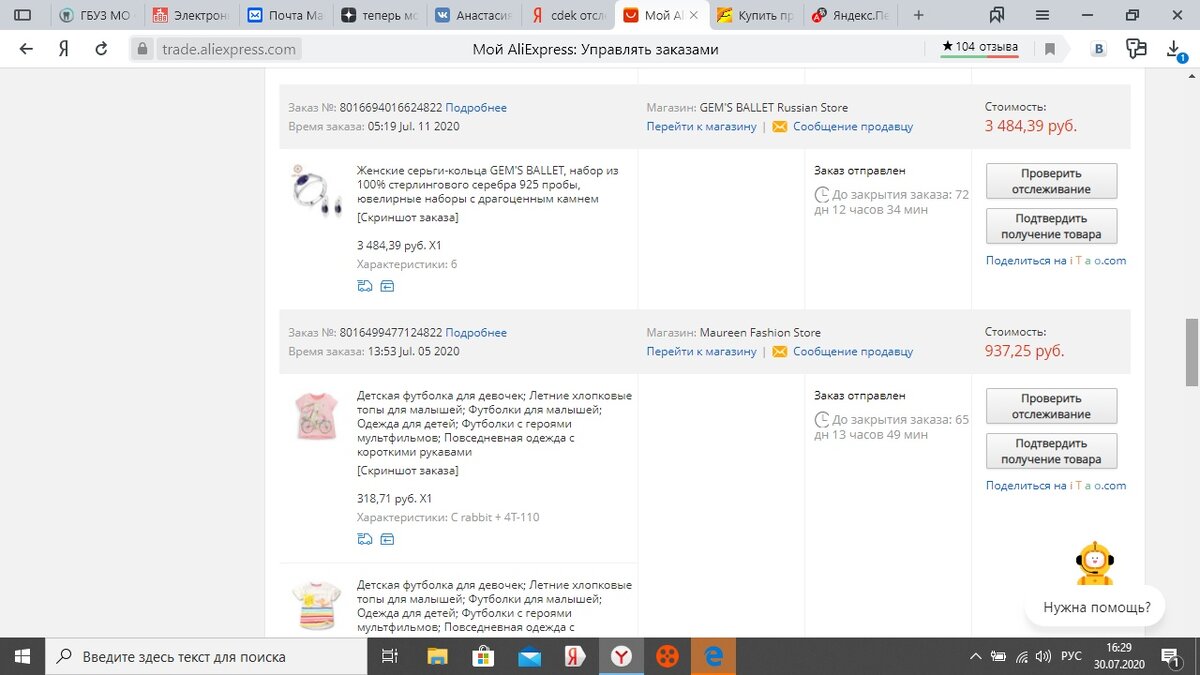
Task: Open the Windows Start menu
Action: [22, 656]
